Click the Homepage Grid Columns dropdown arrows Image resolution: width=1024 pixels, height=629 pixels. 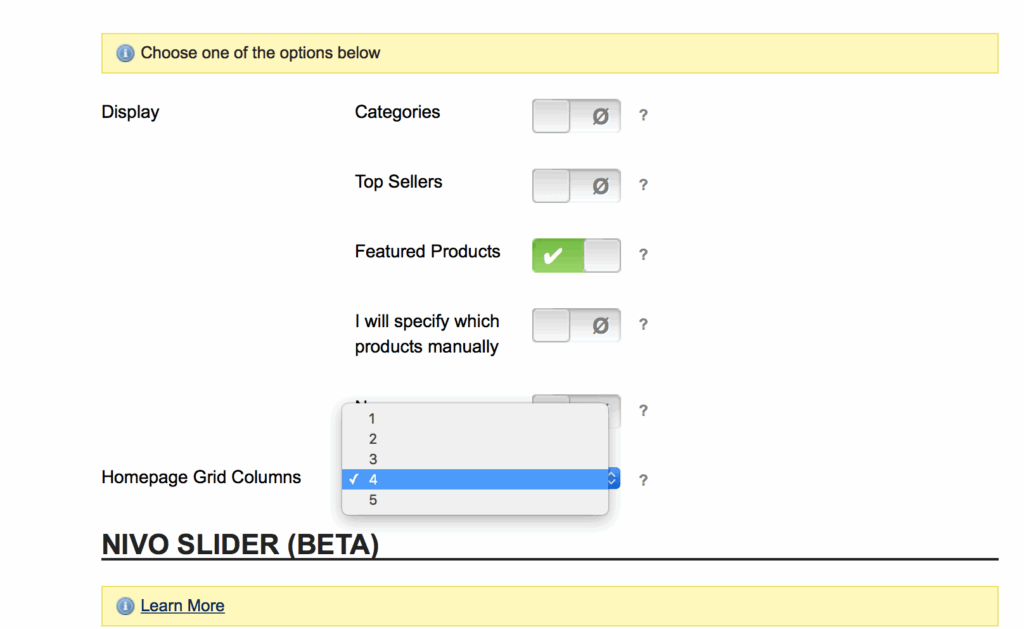tap(612, 479)
